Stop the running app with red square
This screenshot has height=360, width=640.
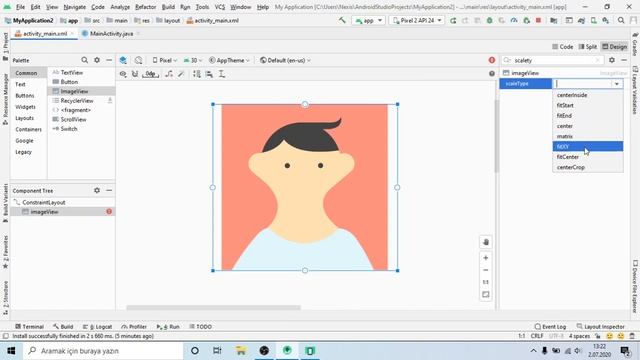coord(538,20)
